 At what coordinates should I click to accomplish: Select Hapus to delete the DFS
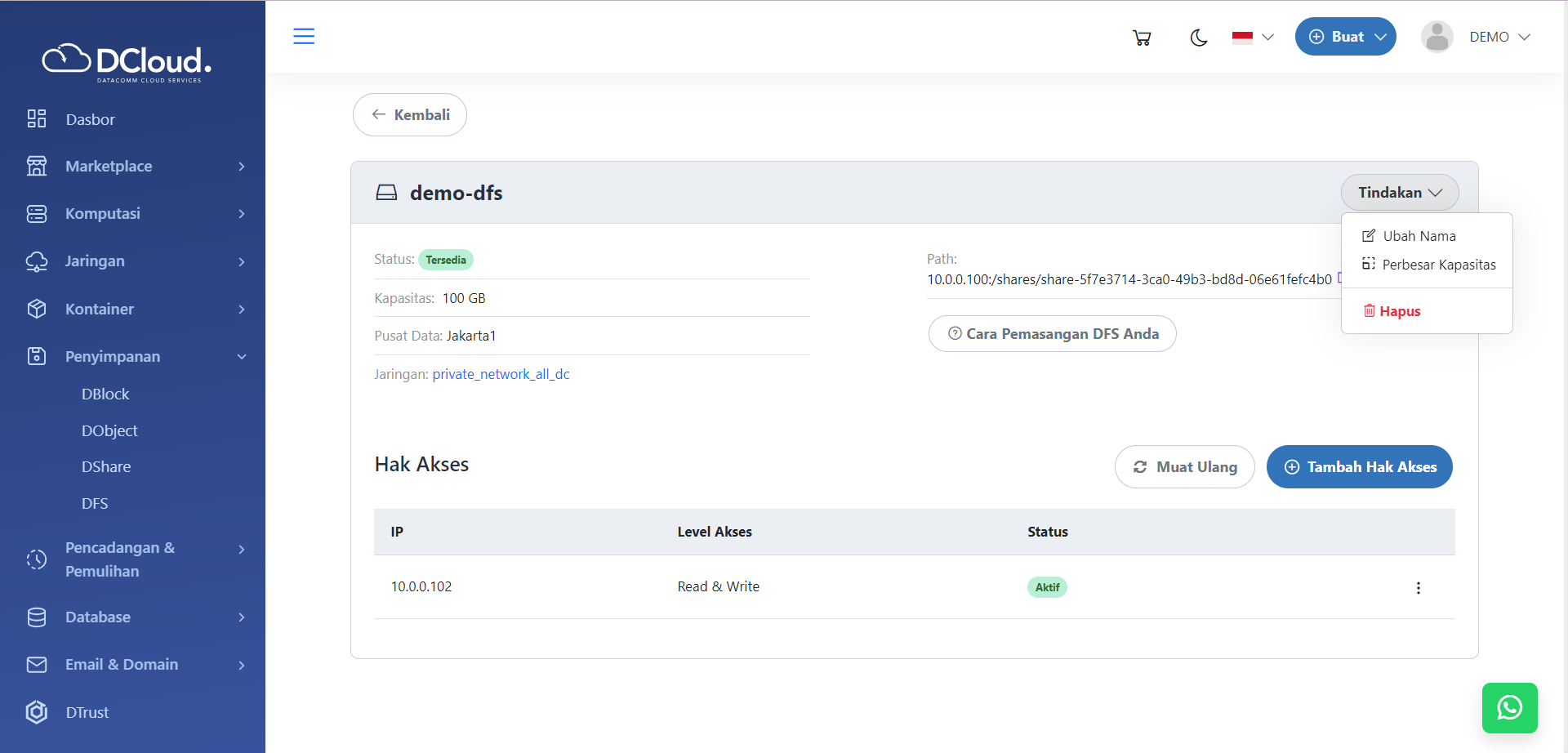(1399, 311)
